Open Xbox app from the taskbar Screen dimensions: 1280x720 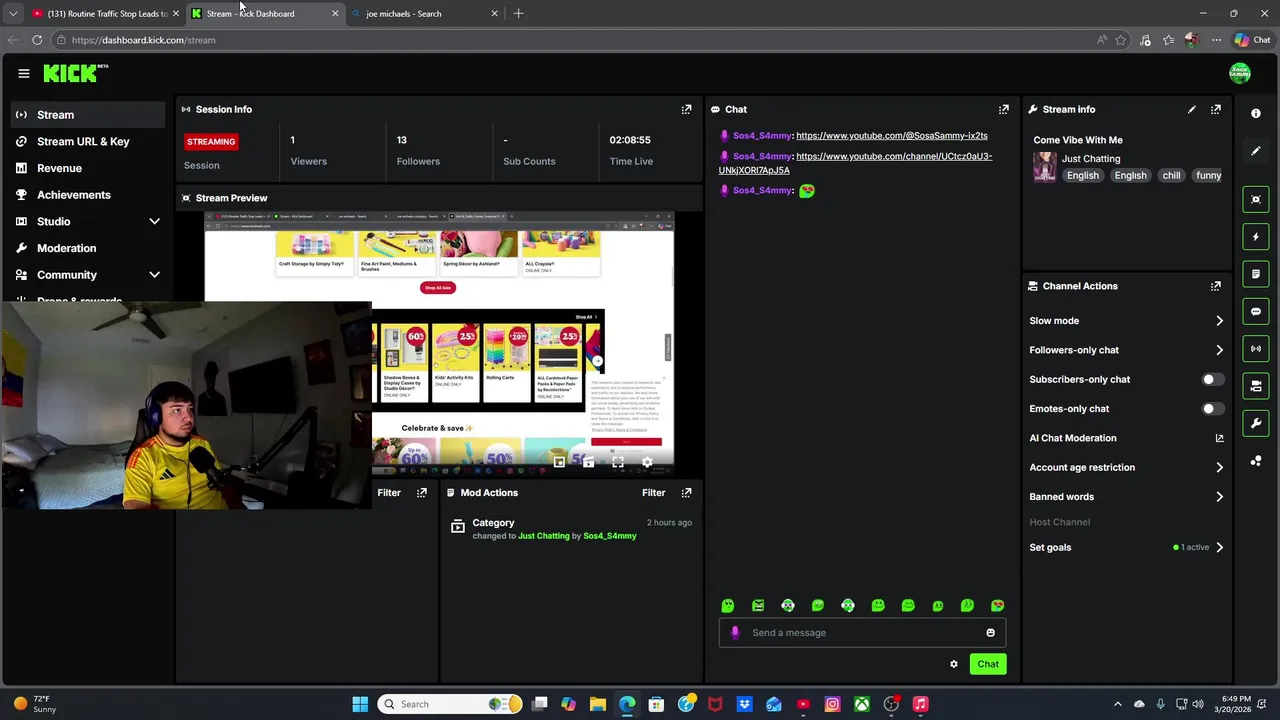pyautogui.click(x=862, y=704)
